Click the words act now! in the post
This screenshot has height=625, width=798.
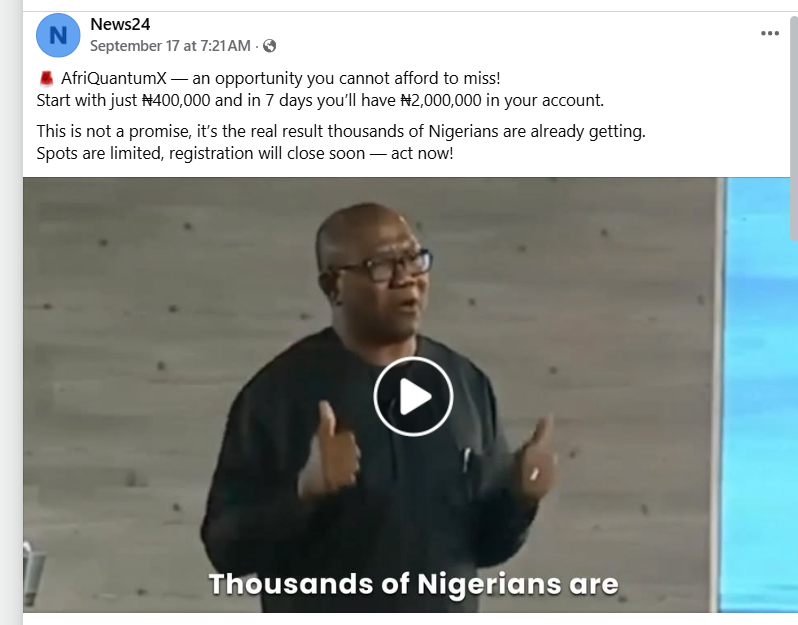pos(422,153)
